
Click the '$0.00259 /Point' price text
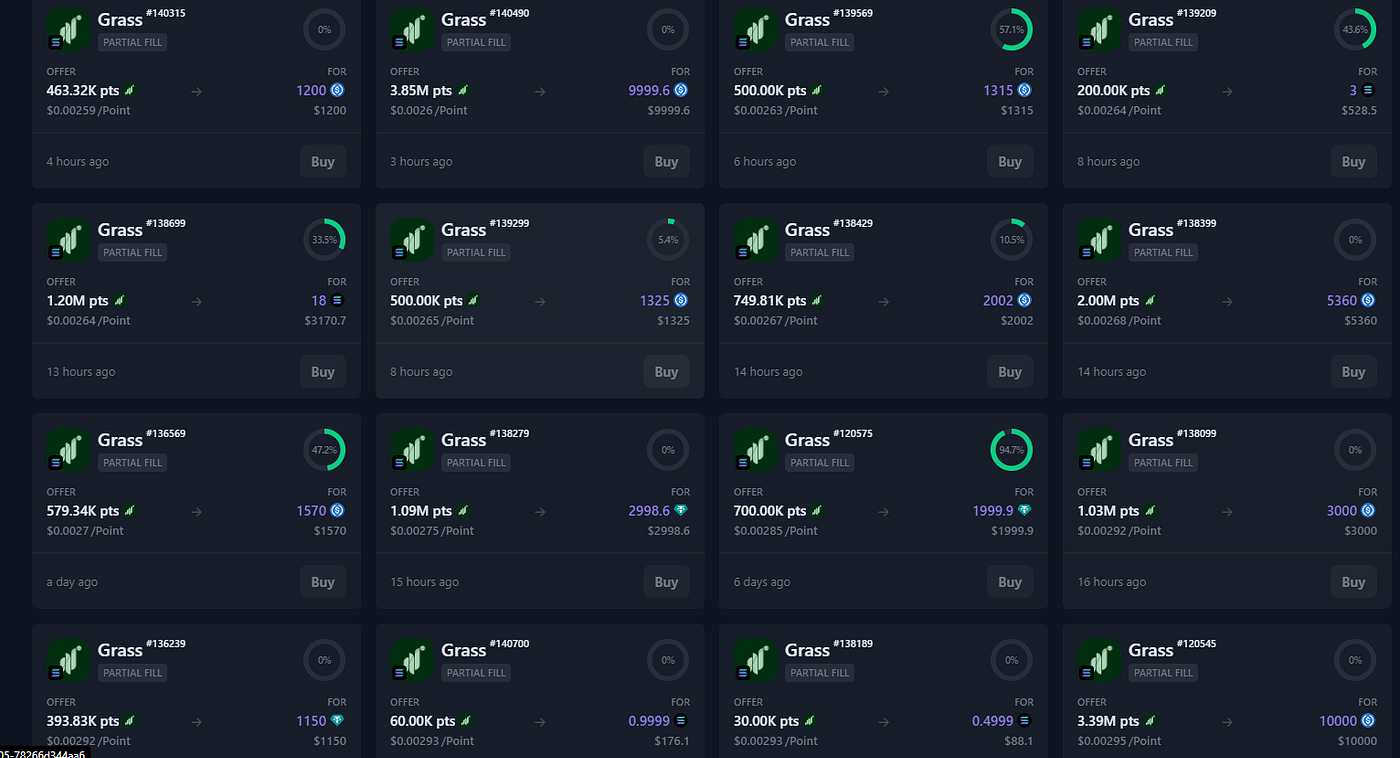(89, 110)
